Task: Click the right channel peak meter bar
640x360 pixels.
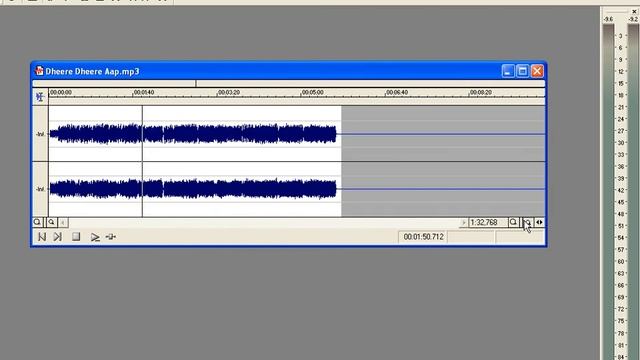Action: pyautogui.click(x=633, y=192)
